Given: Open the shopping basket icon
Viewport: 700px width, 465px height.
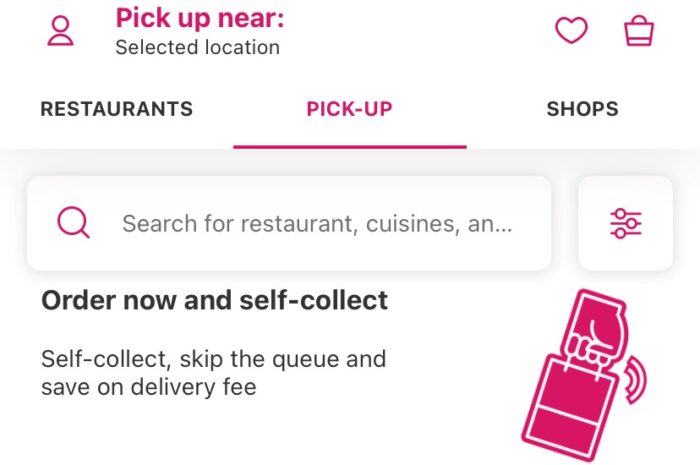Looking at the screenshot, I should [x=639, y=30].
